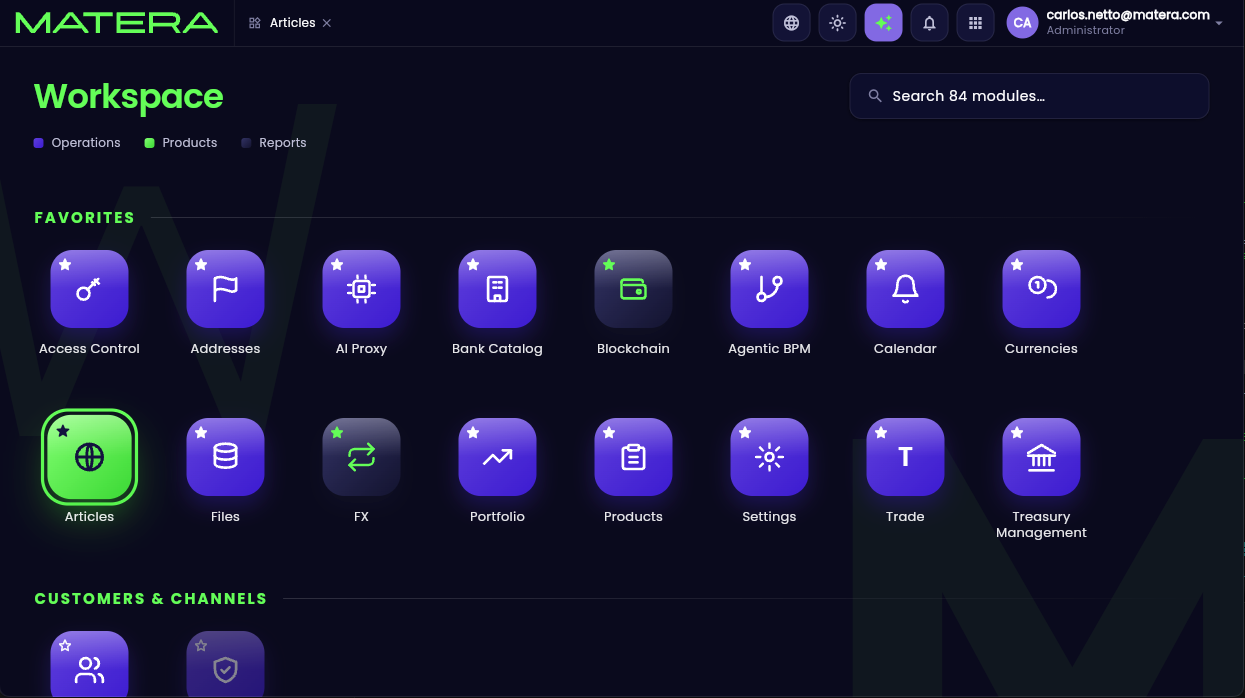
Task: Click the FAVORITES section heading
Action: coord(84,217)
